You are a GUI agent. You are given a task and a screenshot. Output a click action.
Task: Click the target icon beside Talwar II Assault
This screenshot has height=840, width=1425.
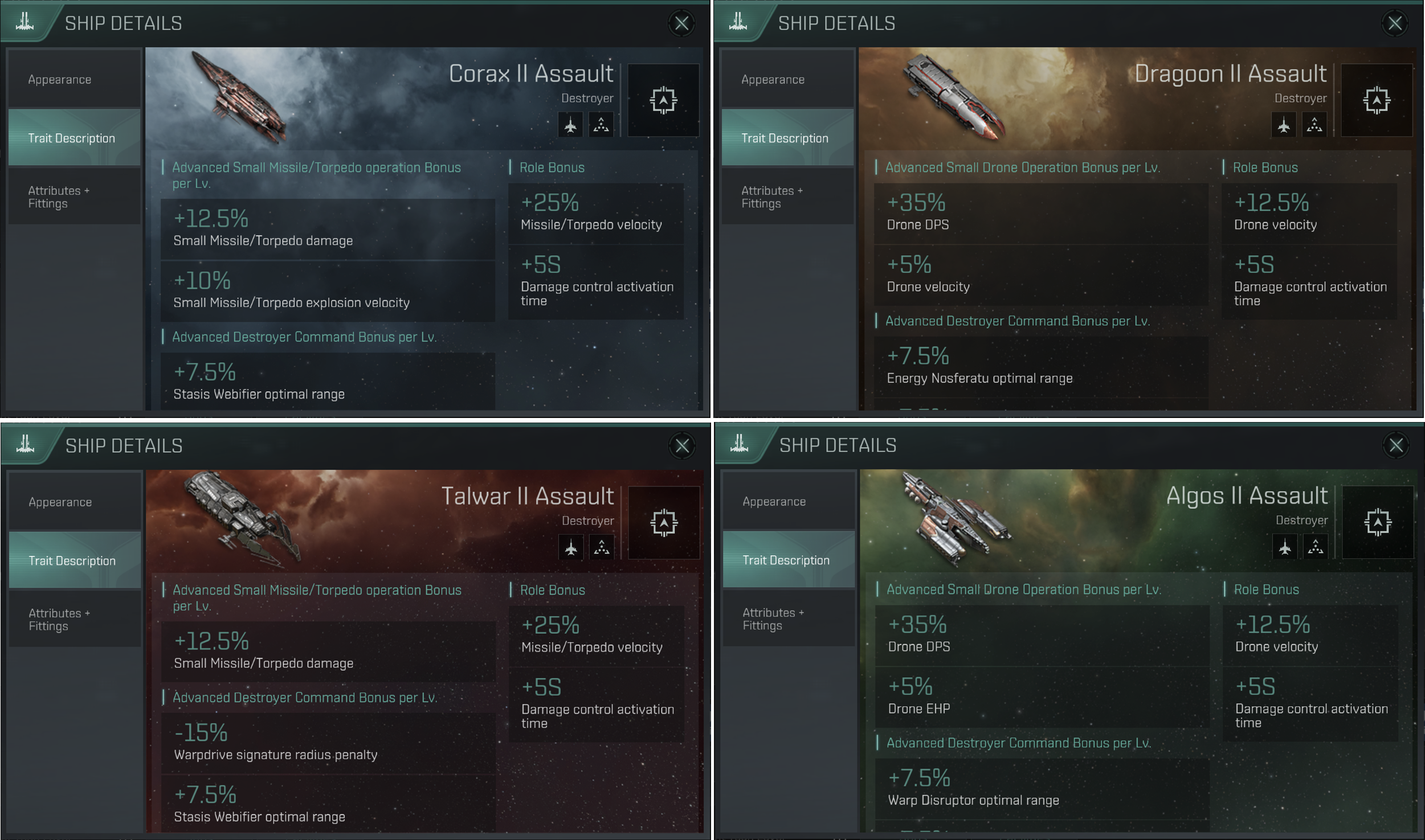[664, 523]
